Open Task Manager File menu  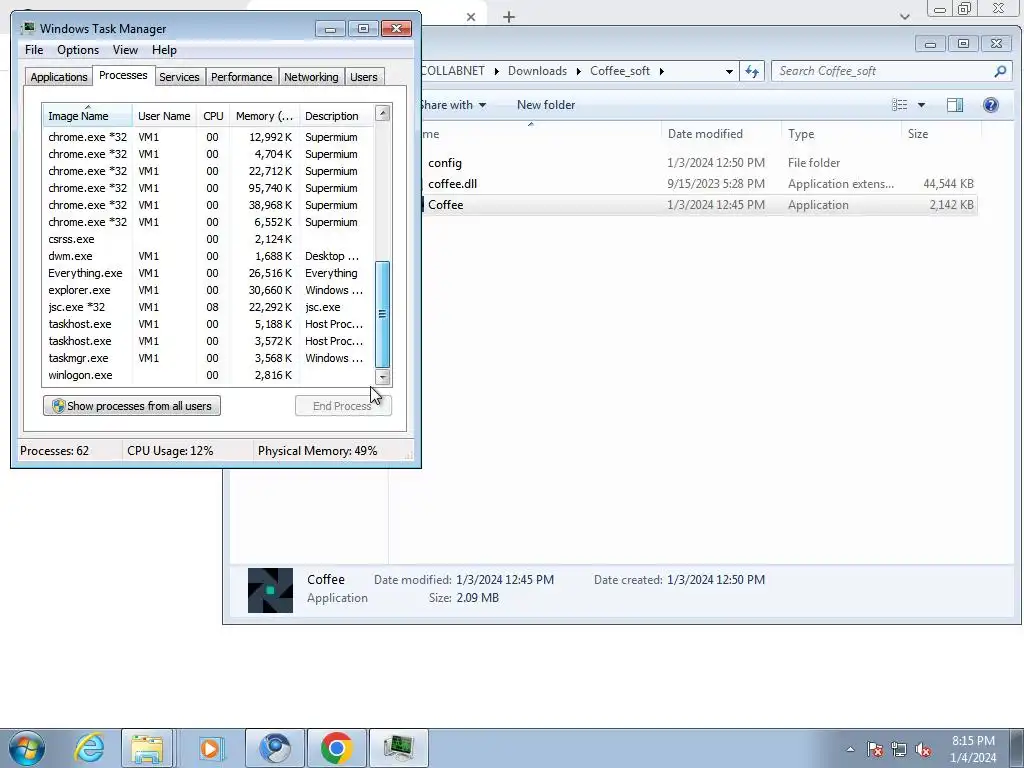coord(34,50)
